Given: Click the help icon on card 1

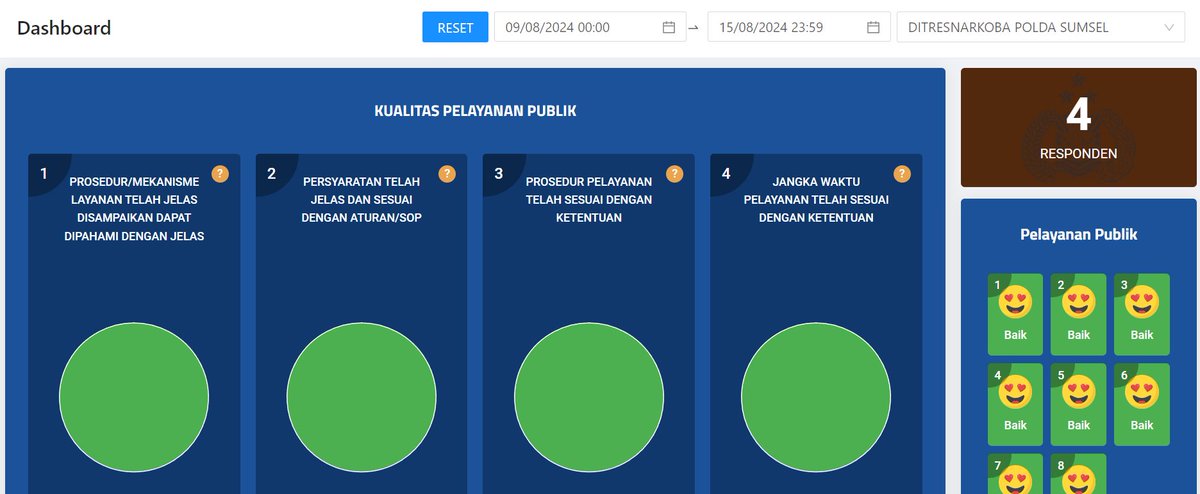Looking at the screenshot, I should (220, 174).
